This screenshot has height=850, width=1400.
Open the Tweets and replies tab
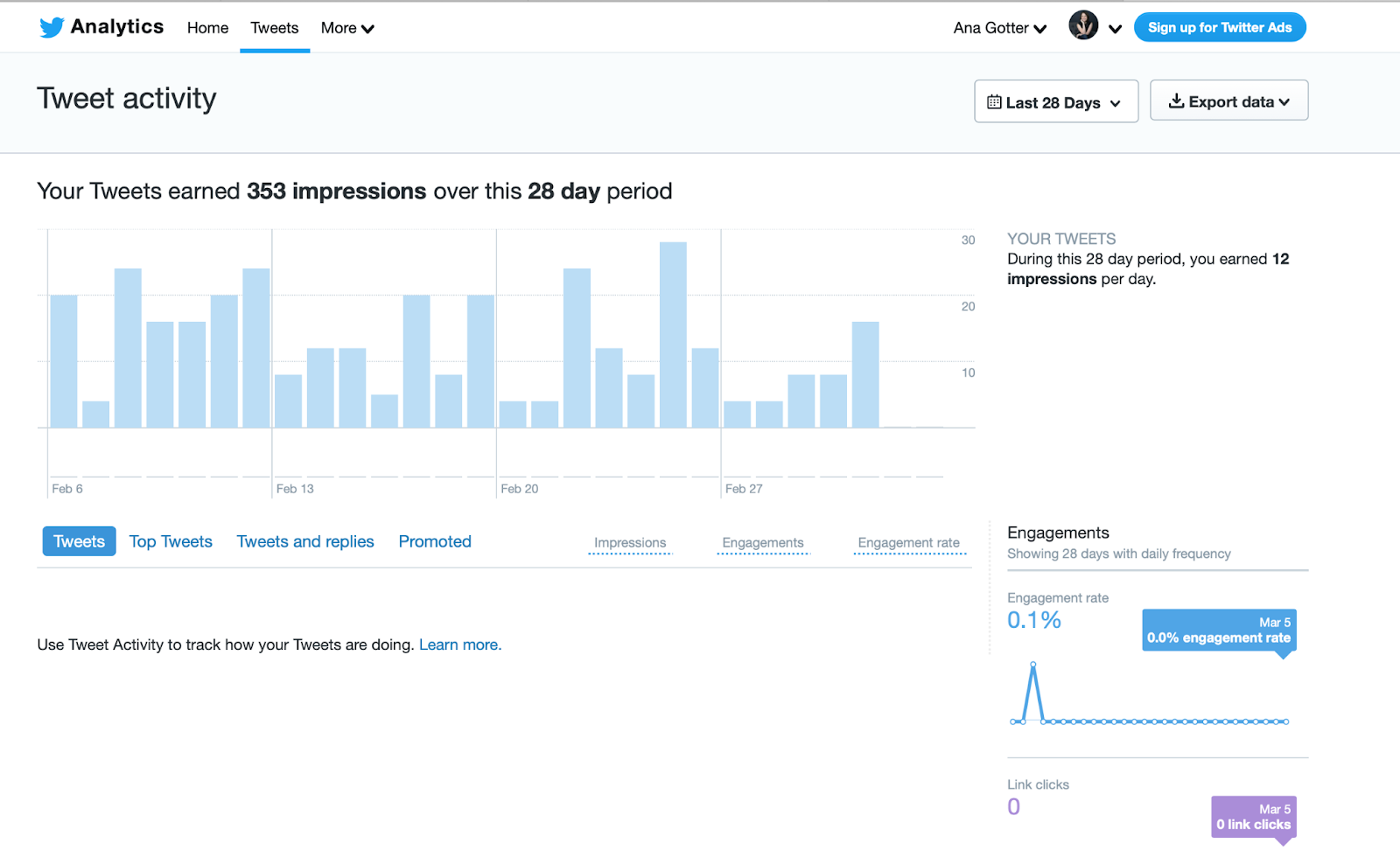pyautogui.click(x=305, y=540)
